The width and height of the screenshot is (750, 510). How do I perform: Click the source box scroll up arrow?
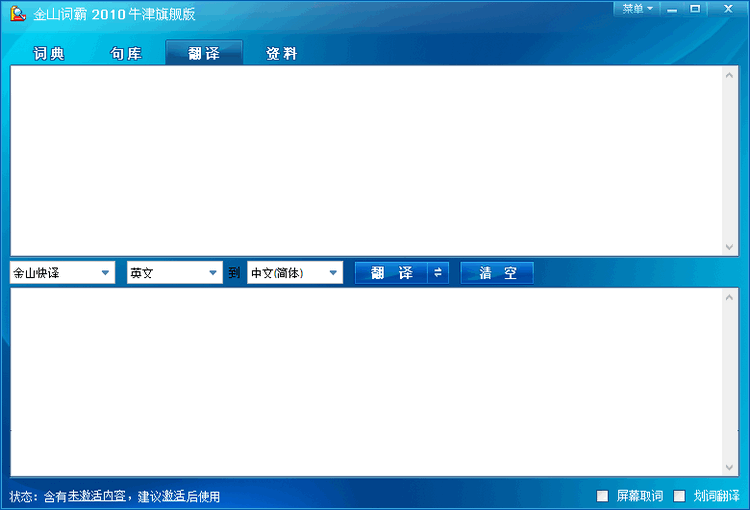(729, 75)
